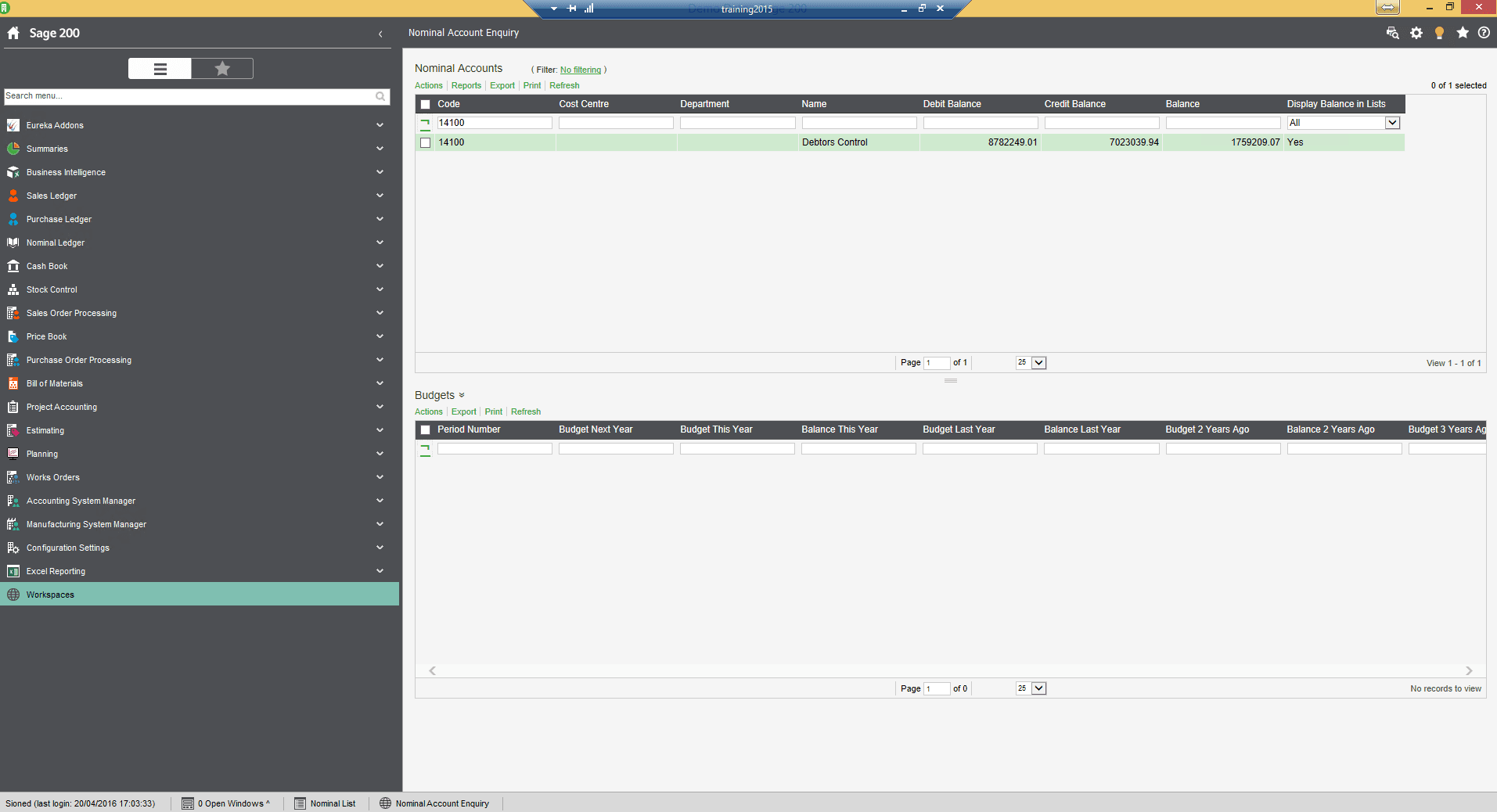Click the 0 Open Windows status bar item
The height and width of the screenshot is (812, 1497).
tap(225, 803)
